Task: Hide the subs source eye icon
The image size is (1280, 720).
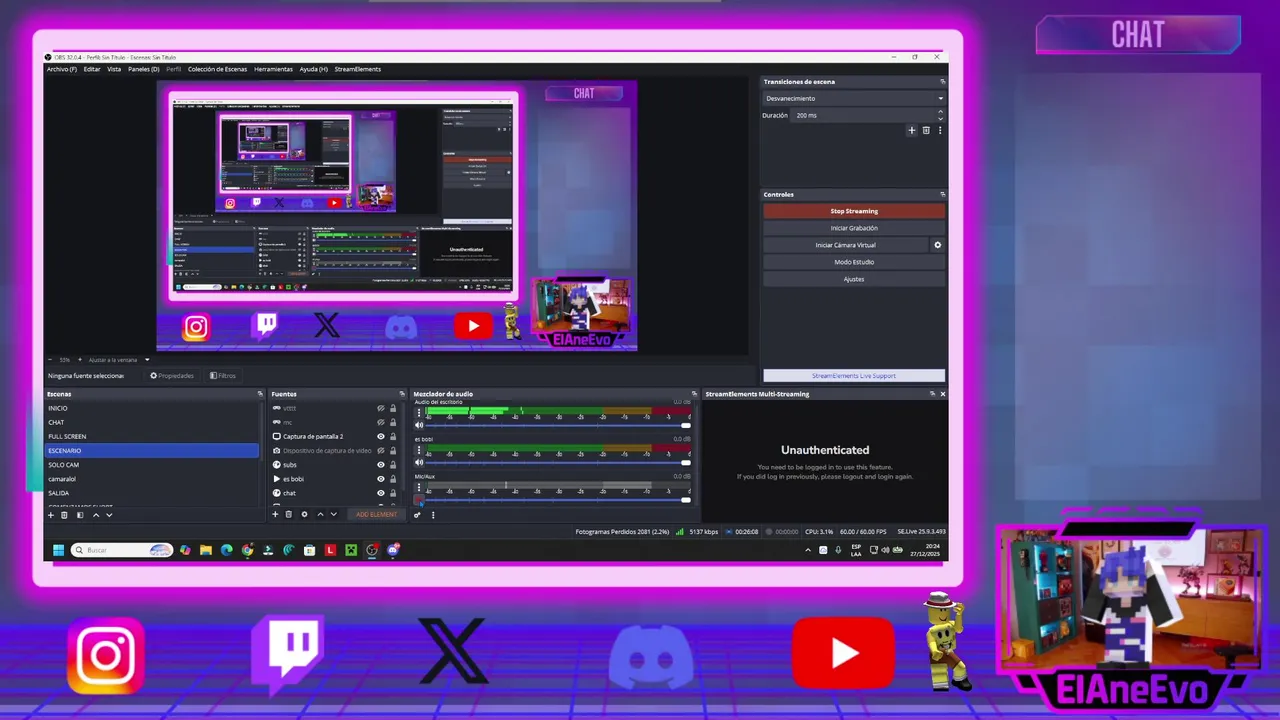Action: (x=380, y=464)
